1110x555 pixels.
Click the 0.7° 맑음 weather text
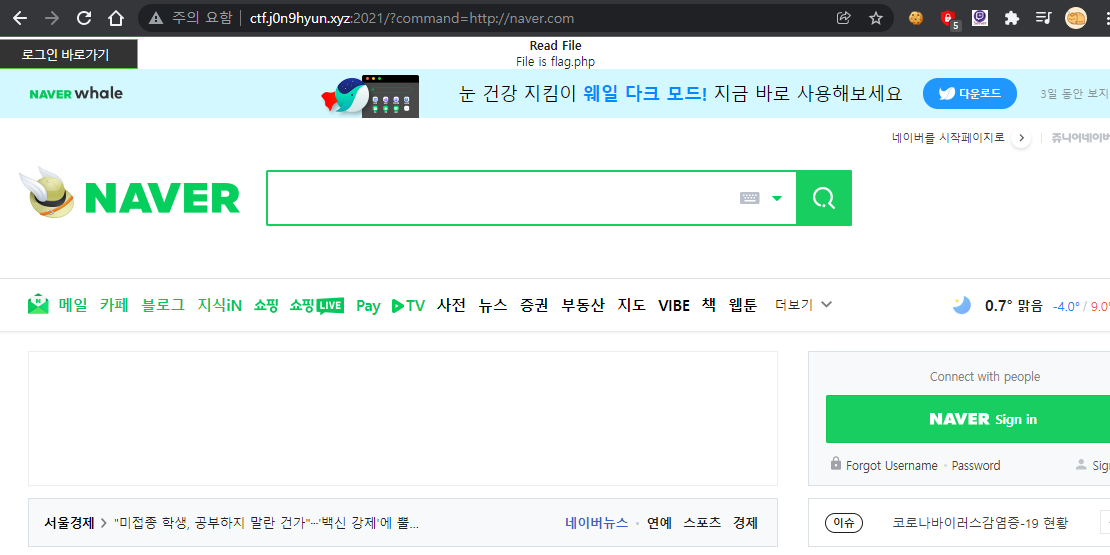[x=1014, y=306]
